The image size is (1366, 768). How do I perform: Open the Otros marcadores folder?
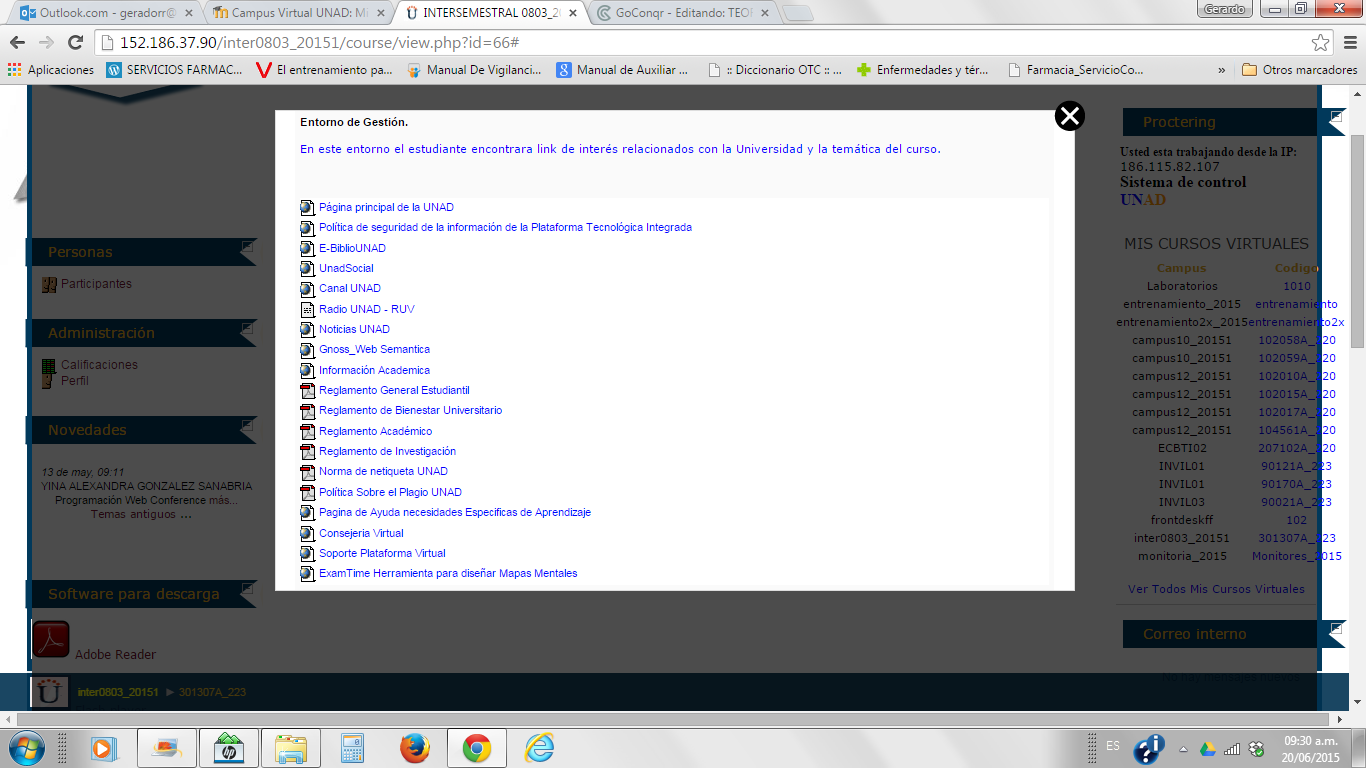click(x=1300, y=70)
